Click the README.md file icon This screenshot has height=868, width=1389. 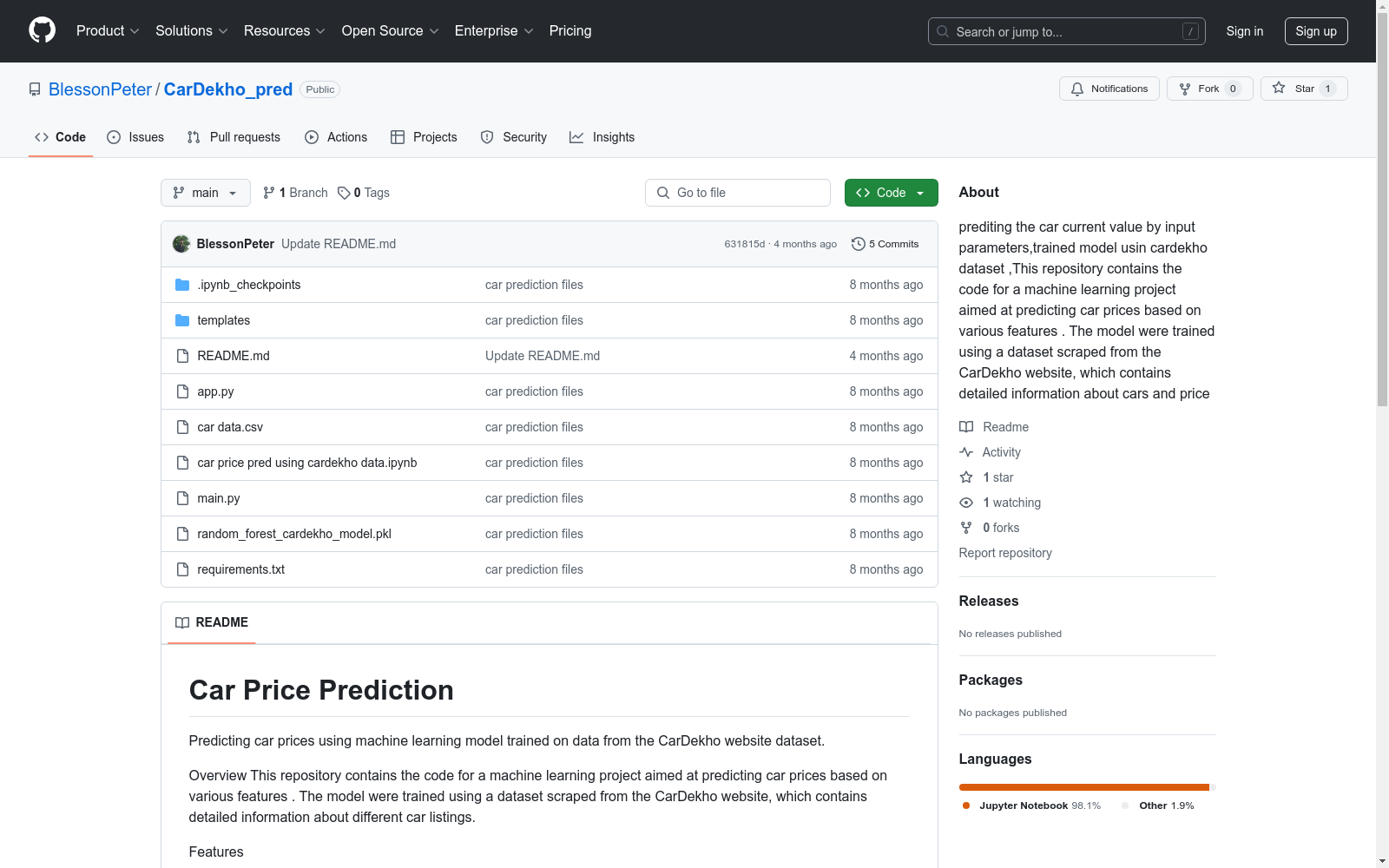(182, 356)
